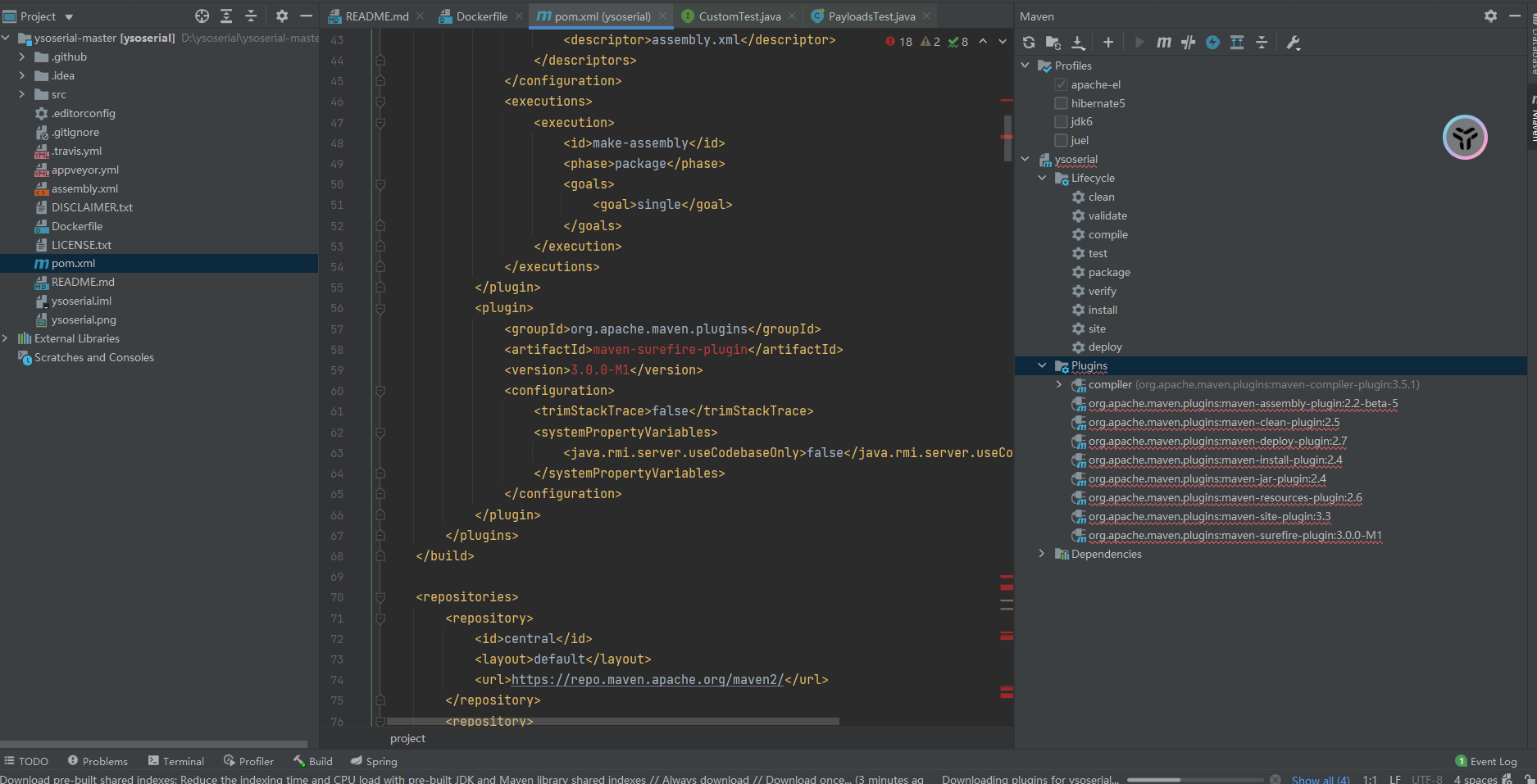Hide the Maven tool window
Viewport: 1537px width, 784px height.
(1515, 16)
